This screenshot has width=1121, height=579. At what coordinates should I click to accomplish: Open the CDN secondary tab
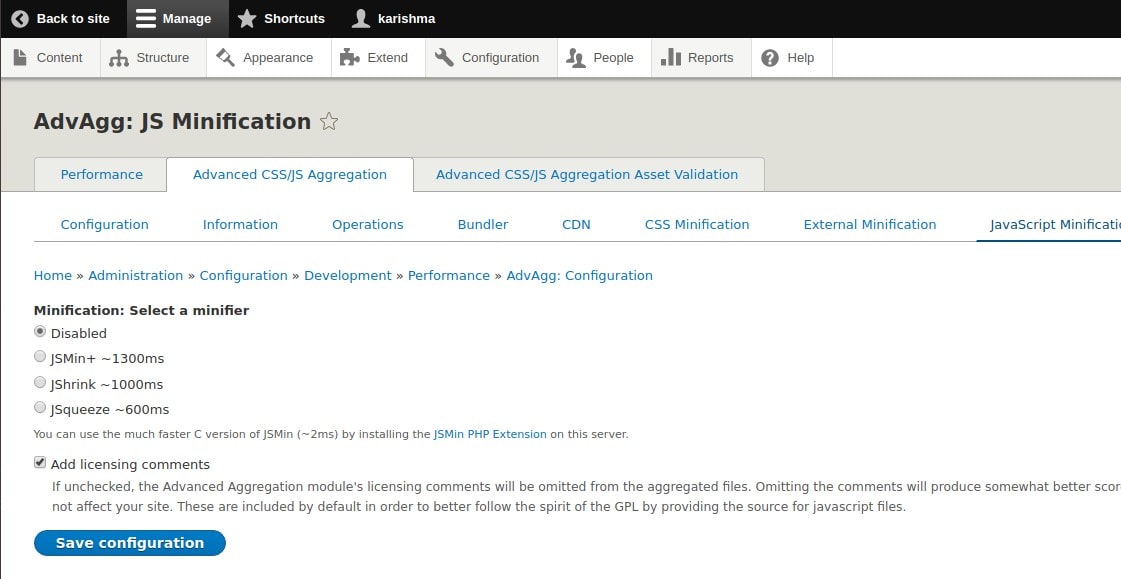point(576,224)
